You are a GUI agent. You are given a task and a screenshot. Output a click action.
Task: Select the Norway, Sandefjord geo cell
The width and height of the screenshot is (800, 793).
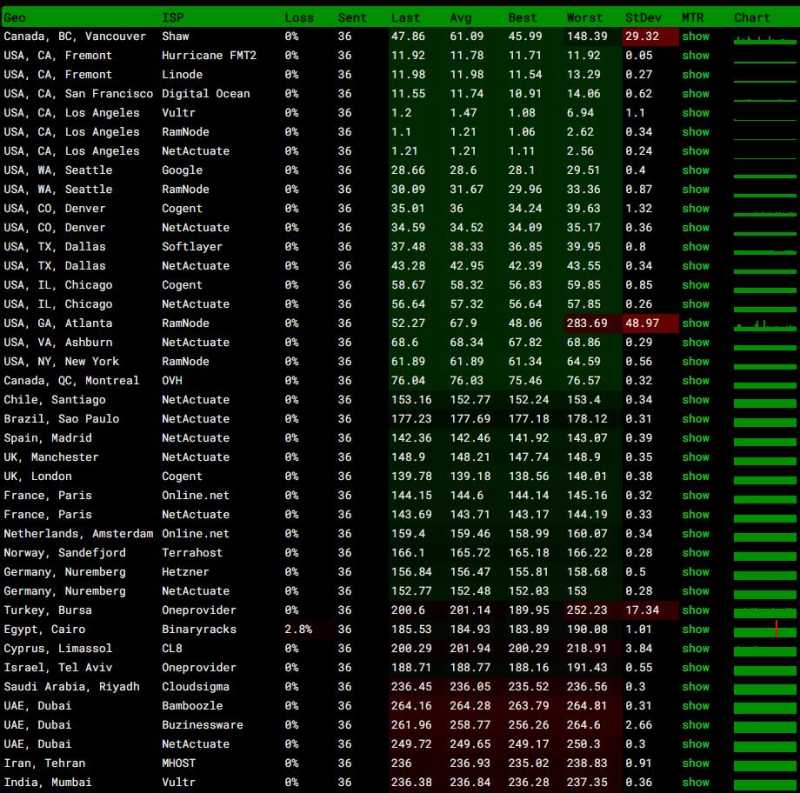click(64, 553)
